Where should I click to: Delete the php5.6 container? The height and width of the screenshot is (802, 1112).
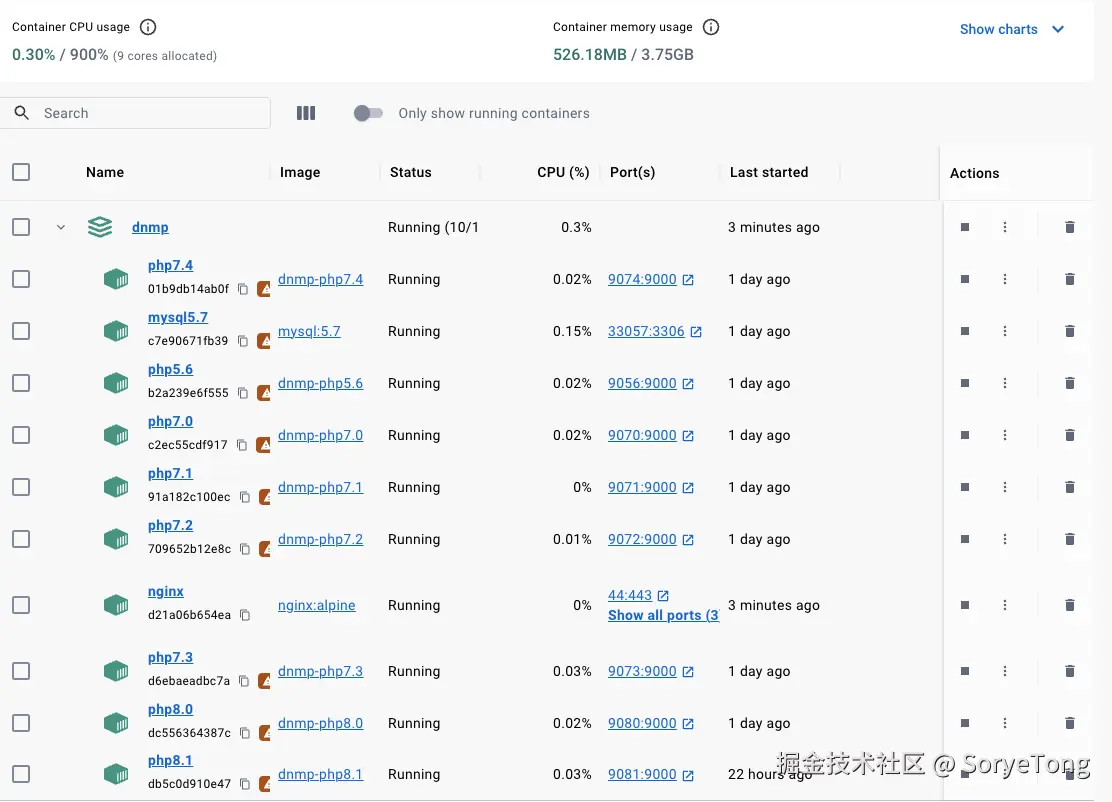point(1069,383)
